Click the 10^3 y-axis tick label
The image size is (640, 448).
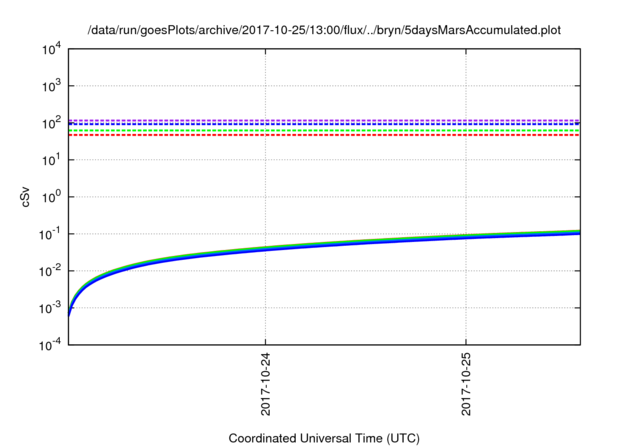(x=52, y=86)
